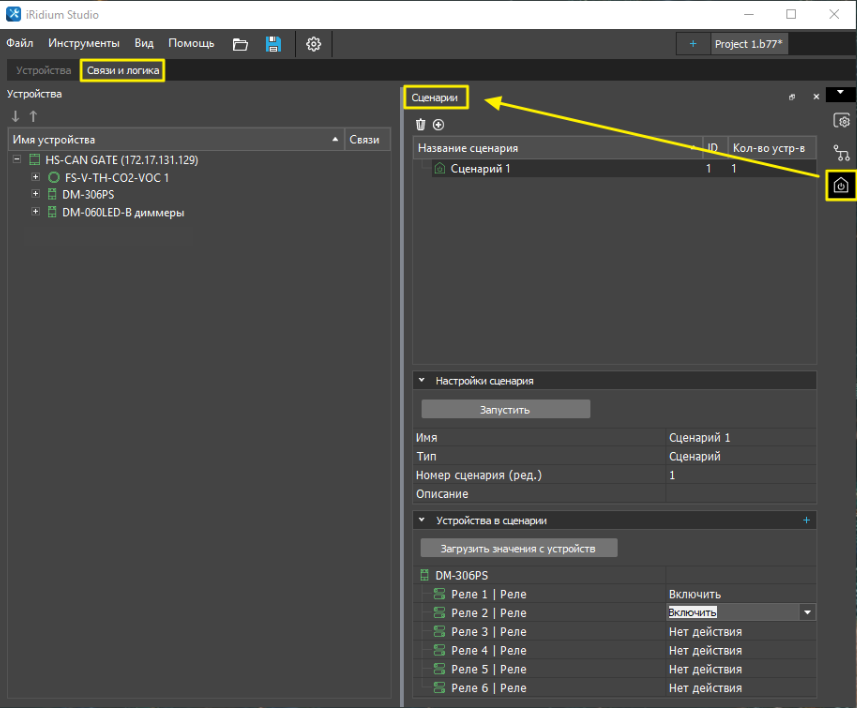Move device down with the down arrow
Viewport: 857px width, 708px height.
tap(16, 117)
